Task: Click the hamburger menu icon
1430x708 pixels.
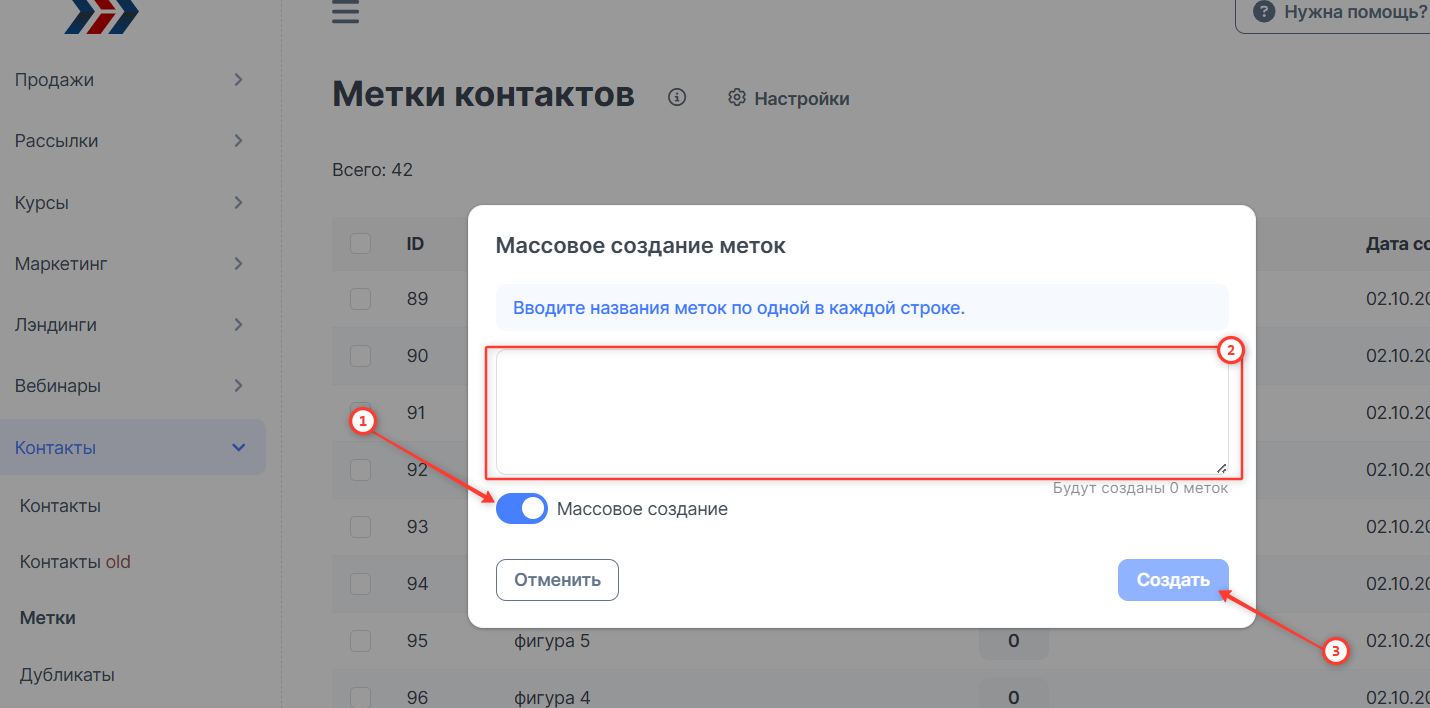Action: (x=345, y=13)
